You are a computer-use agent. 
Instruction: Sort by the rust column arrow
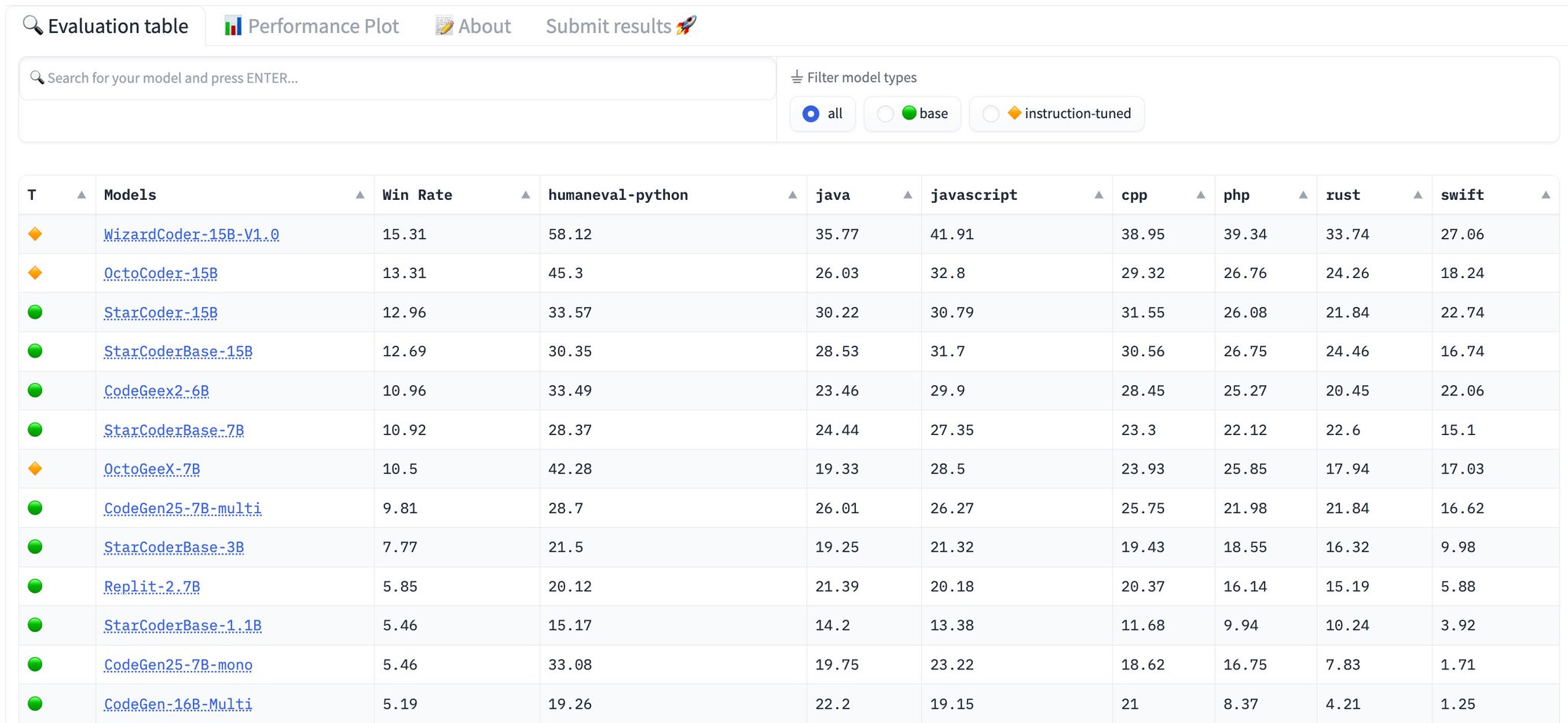click(1418, 195)
